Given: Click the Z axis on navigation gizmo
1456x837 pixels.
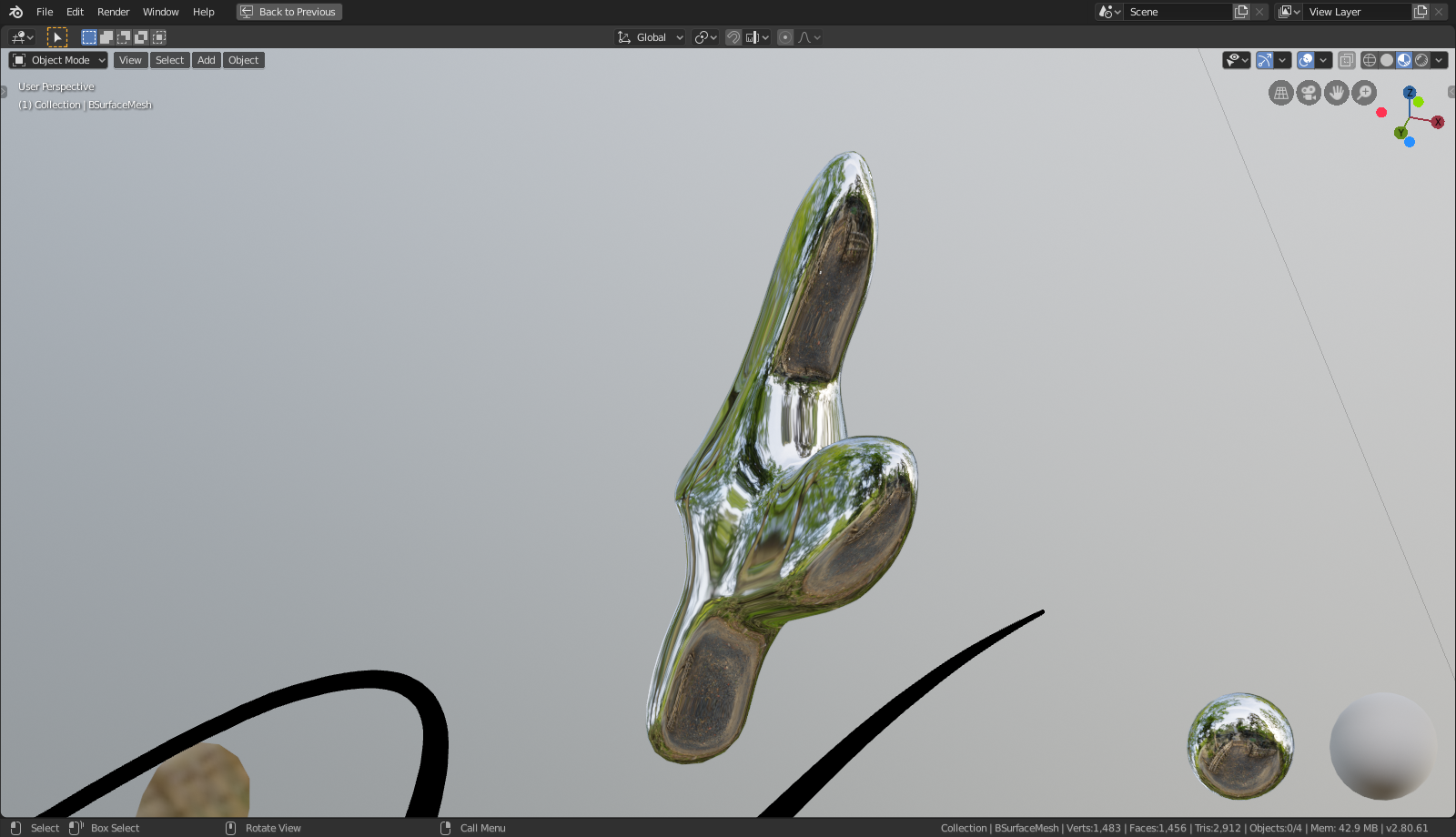Looking at the screenshot, I should point(1410,93).
